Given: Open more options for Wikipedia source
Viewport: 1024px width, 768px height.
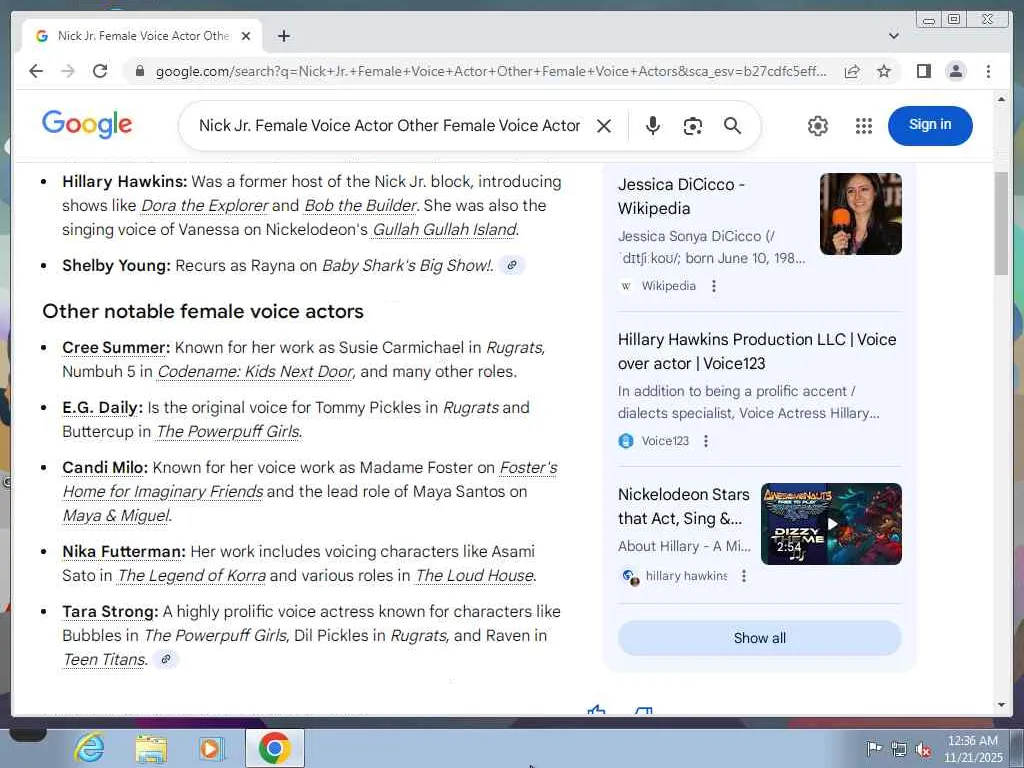Looking at the screenshot, I should [x=714, y=286].
